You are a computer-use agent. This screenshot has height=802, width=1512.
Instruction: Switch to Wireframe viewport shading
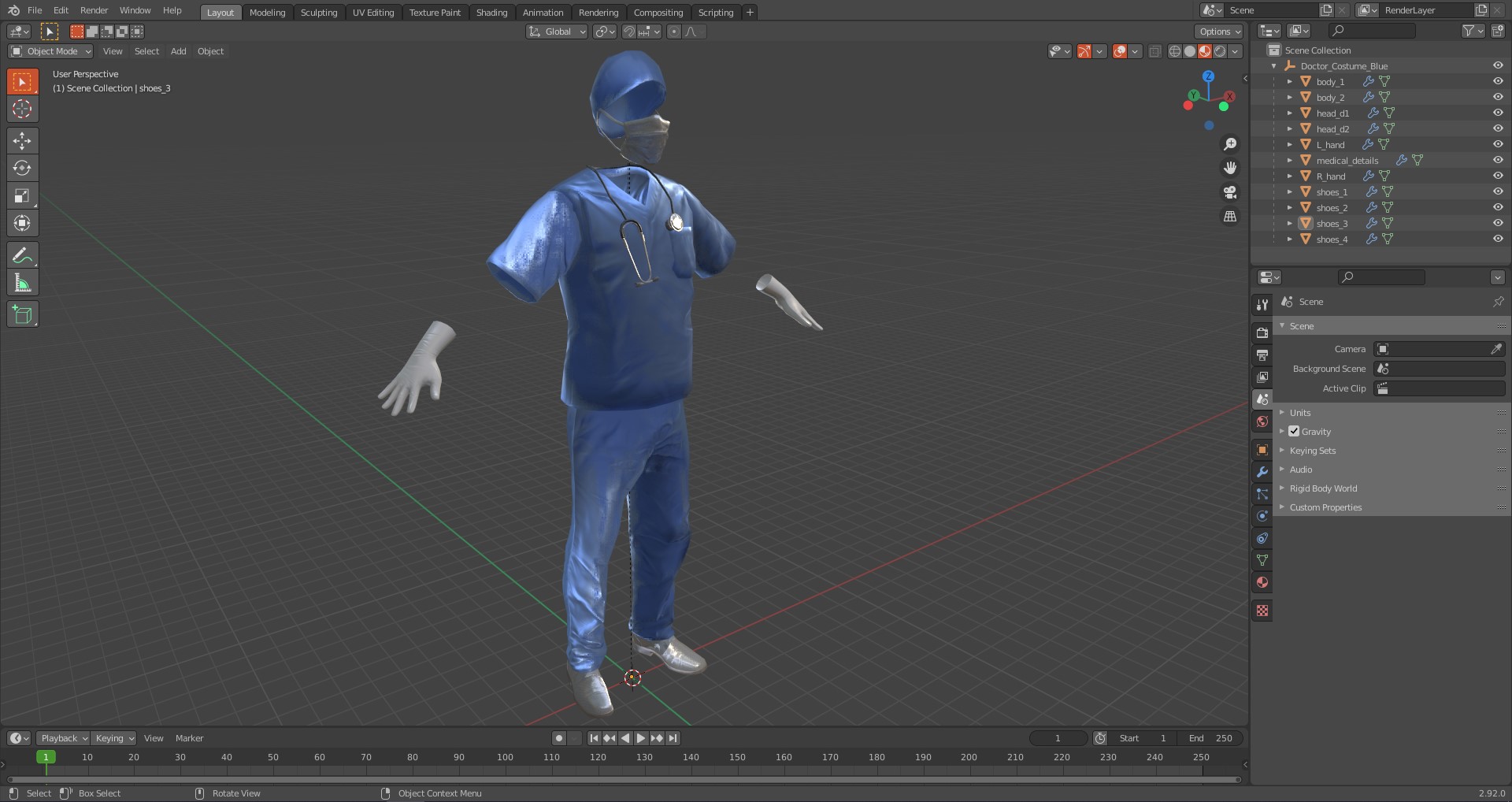[x=1175, y=51]
